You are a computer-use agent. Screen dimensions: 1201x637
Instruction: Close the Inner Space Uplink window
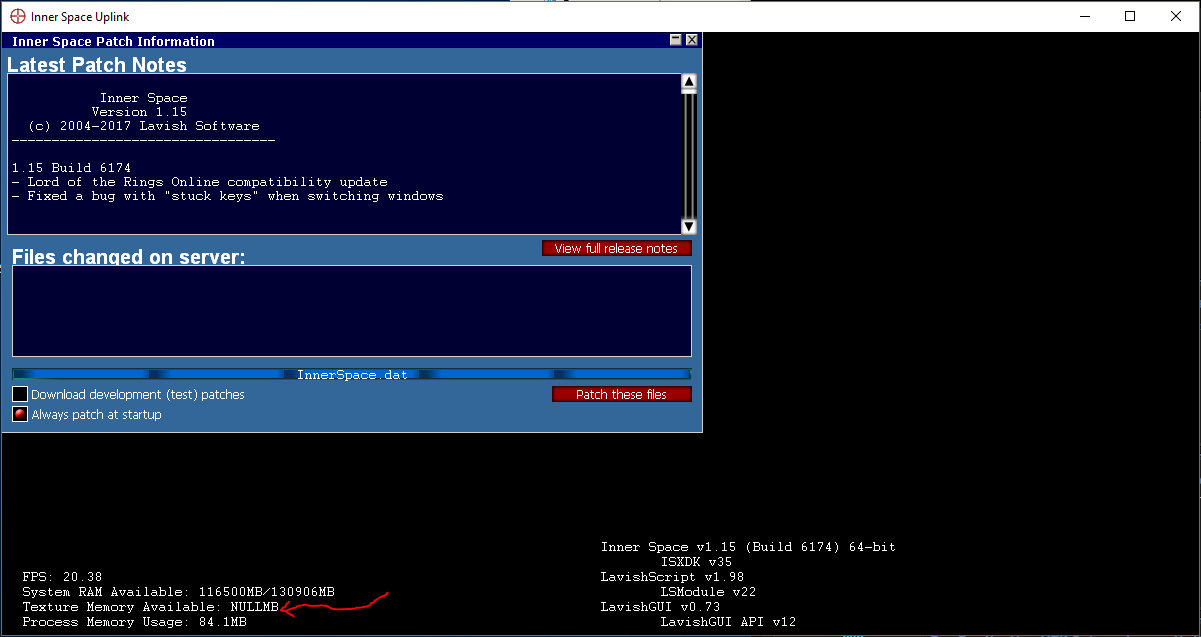tap(1177, 16)
